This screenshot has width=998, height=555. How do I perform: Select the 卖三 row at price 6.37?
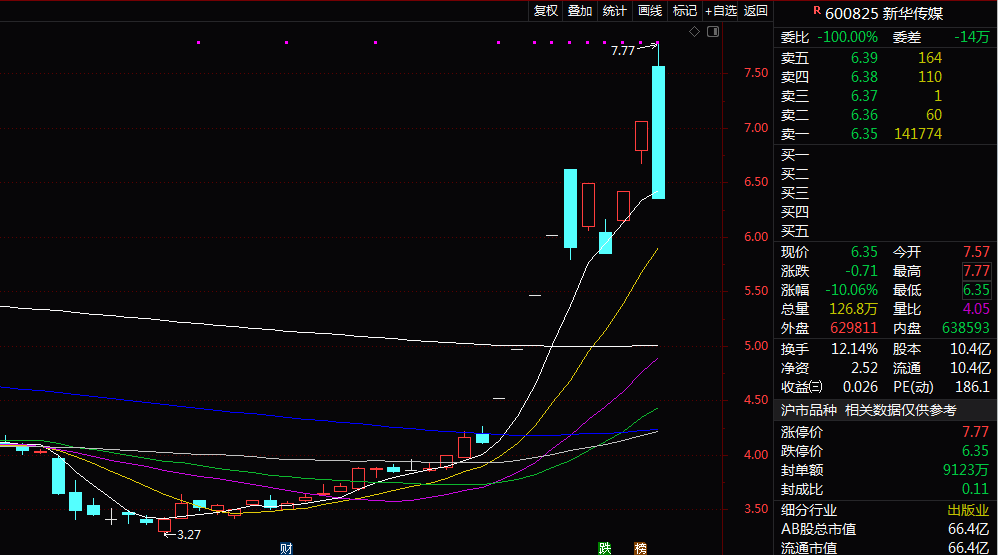click(x=885, y=96)
